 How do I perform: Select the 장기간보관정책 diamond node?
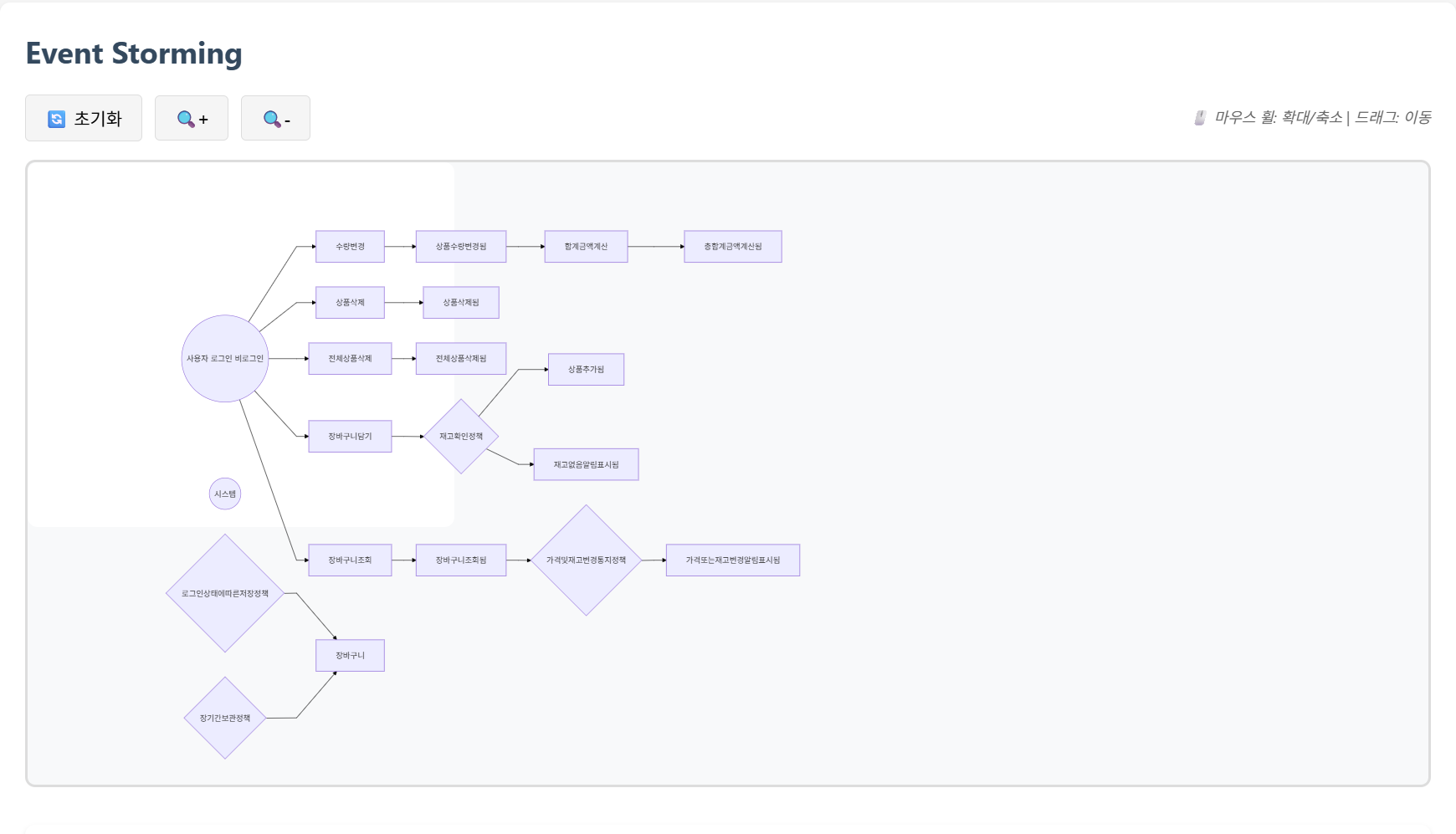pyautogui.click(x=225, y=718)
